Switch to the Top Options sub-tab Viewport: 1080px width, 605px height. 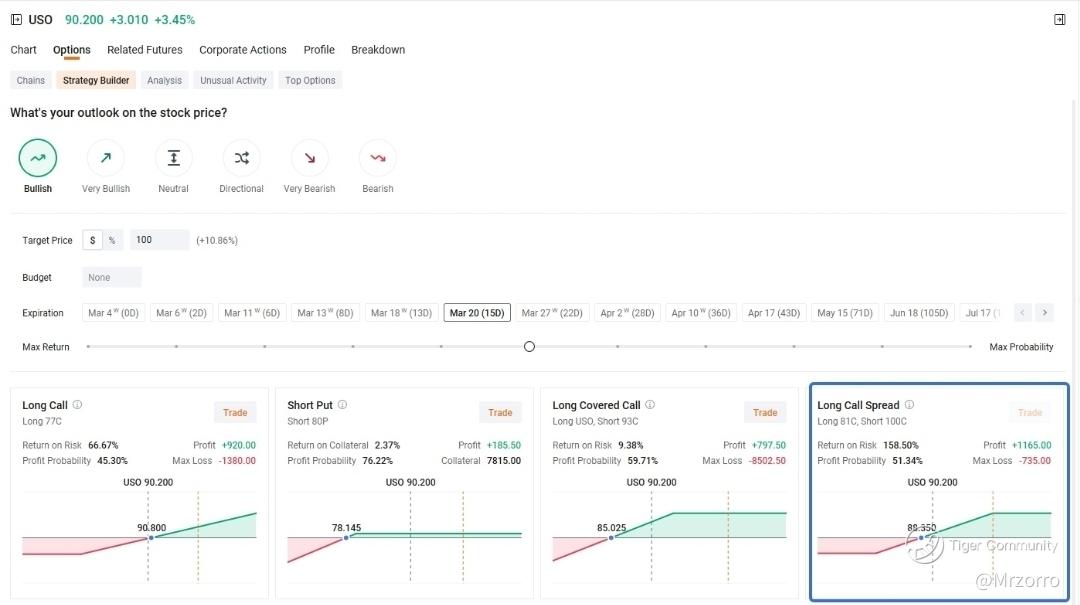pyautogui.click(x=310, y=80)
